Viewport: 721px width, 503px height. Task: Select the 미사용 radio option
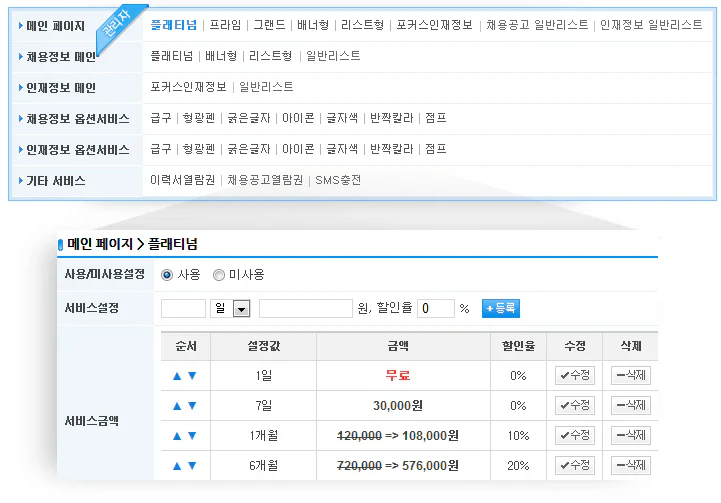pyautogui.click(x=219, y=275)
